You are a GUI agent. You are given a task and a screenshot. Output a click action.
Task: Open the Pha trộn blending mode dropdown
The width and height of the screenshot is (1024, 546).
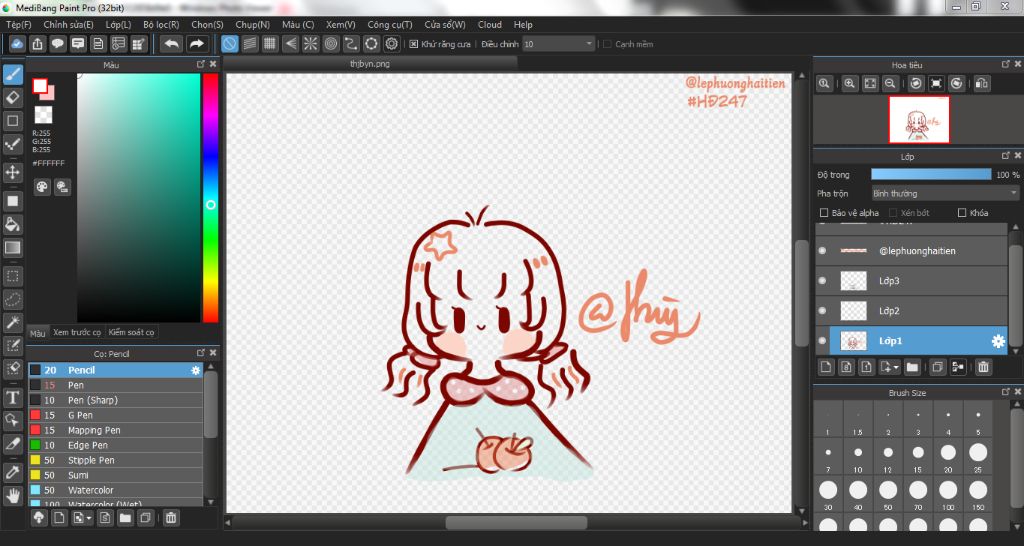[x=945, y=194]
